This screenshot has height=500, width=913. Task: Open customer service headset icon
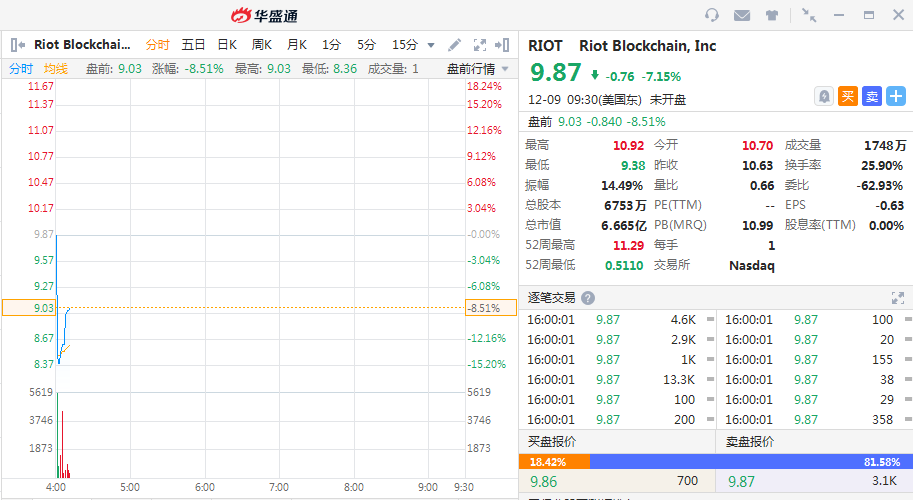tap(712, 15)
